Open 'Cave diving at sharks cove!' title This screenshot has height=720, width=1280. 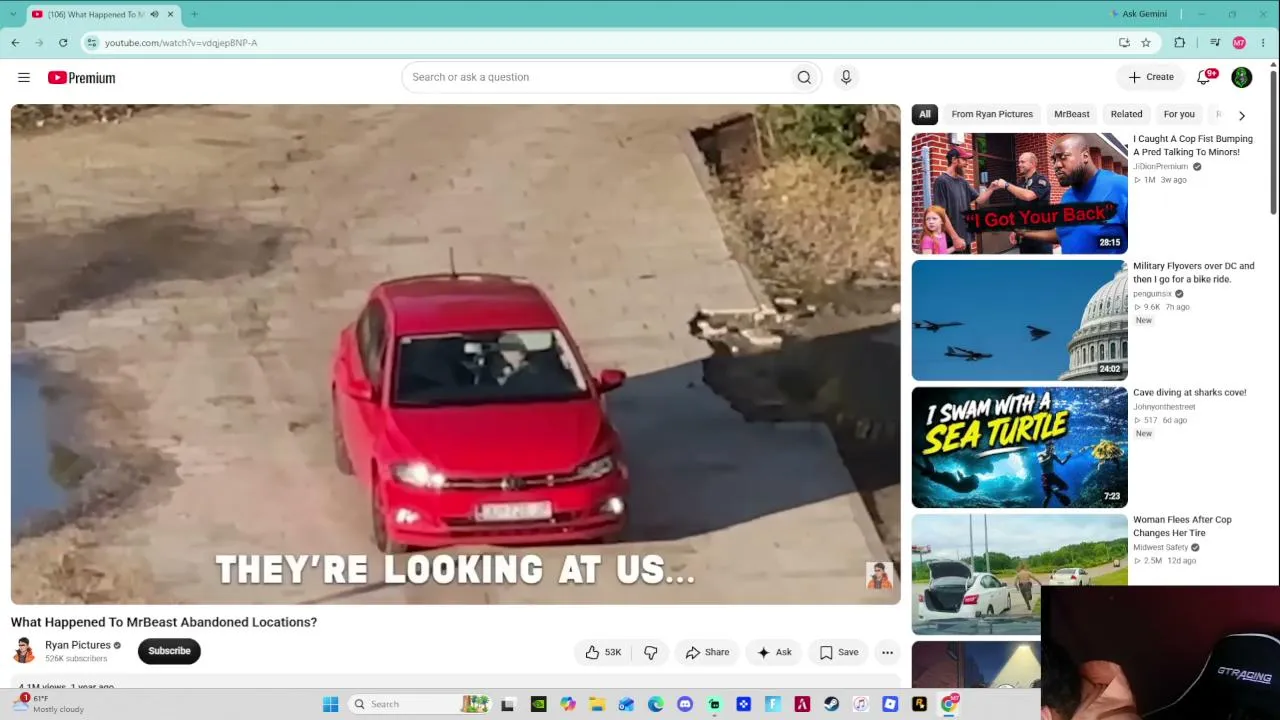pyautogui.click(x=1189, y=393)
